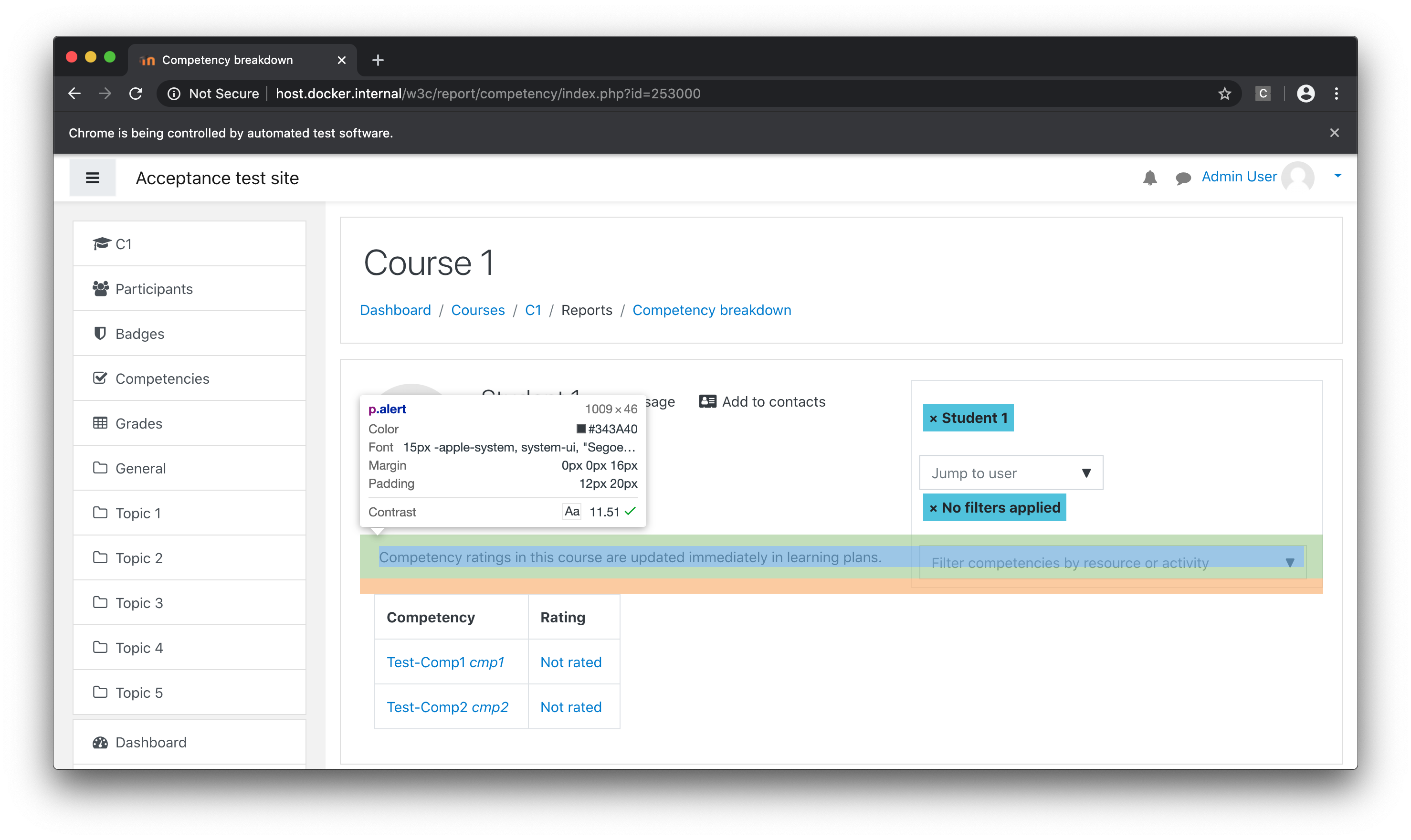Click the C extension icon in toolbar
Image resolution: width=1411 pixels, height=840 pixels.
point(1263,94)
